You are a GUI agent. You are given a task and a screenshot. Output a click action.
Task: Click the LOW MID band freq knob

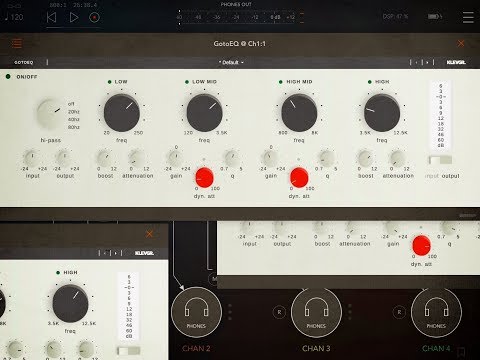pos(204,113)
